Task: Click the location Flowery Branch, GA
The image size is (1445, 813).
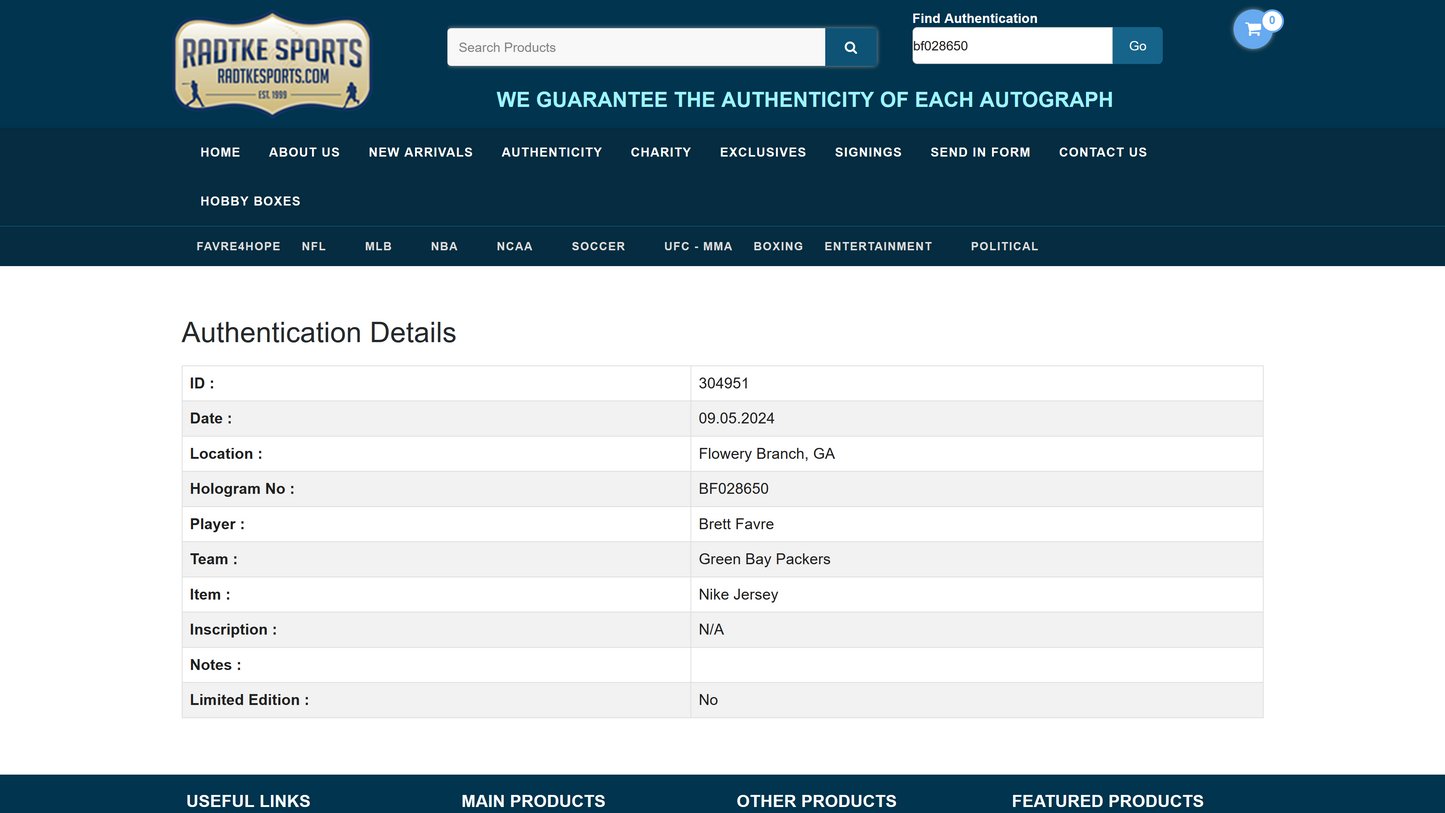Action: [x=767, y=454]
